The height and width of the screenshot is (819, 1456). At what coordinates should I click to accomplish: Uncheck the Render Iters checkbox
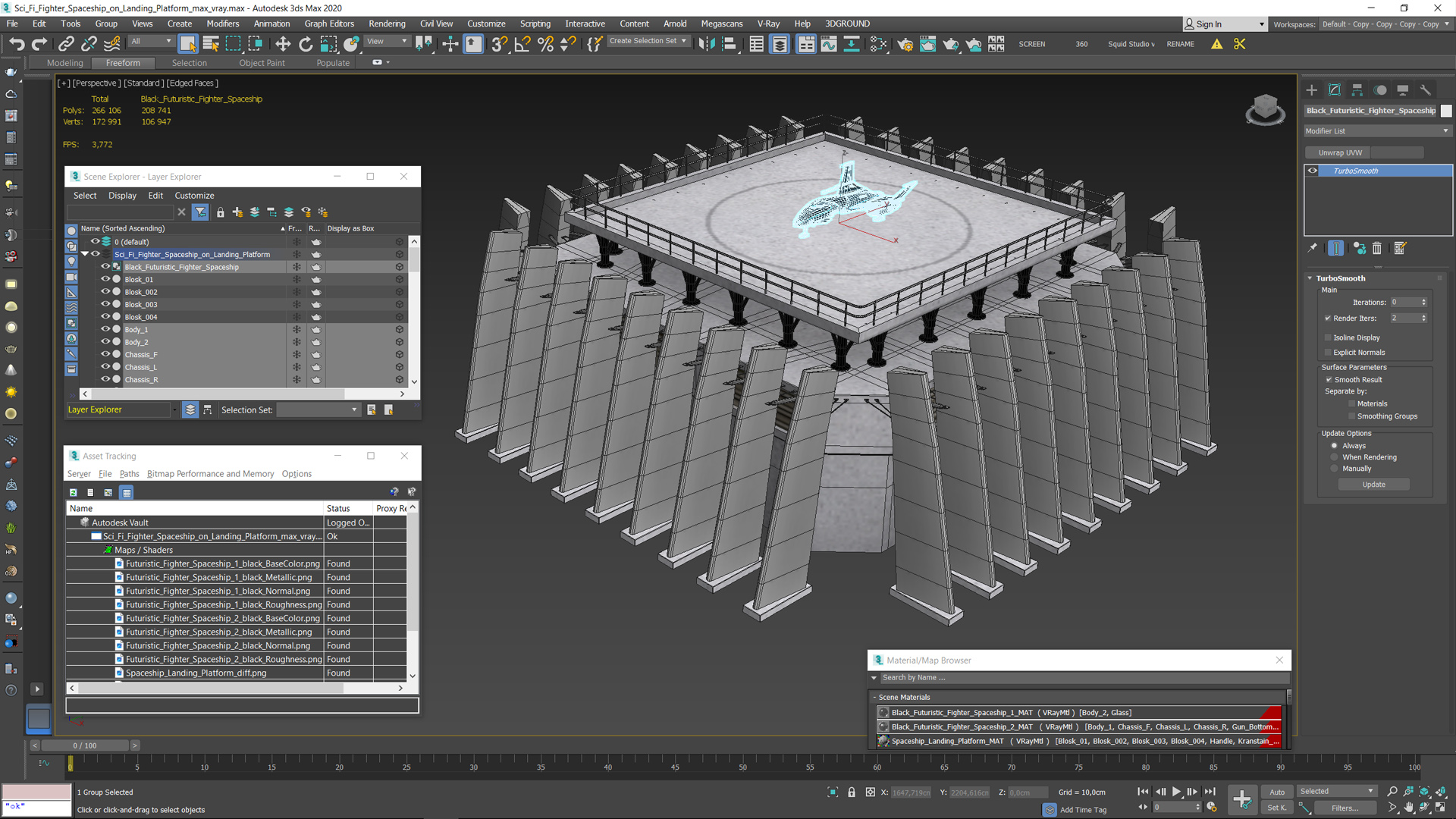(x=1328, y=318)
